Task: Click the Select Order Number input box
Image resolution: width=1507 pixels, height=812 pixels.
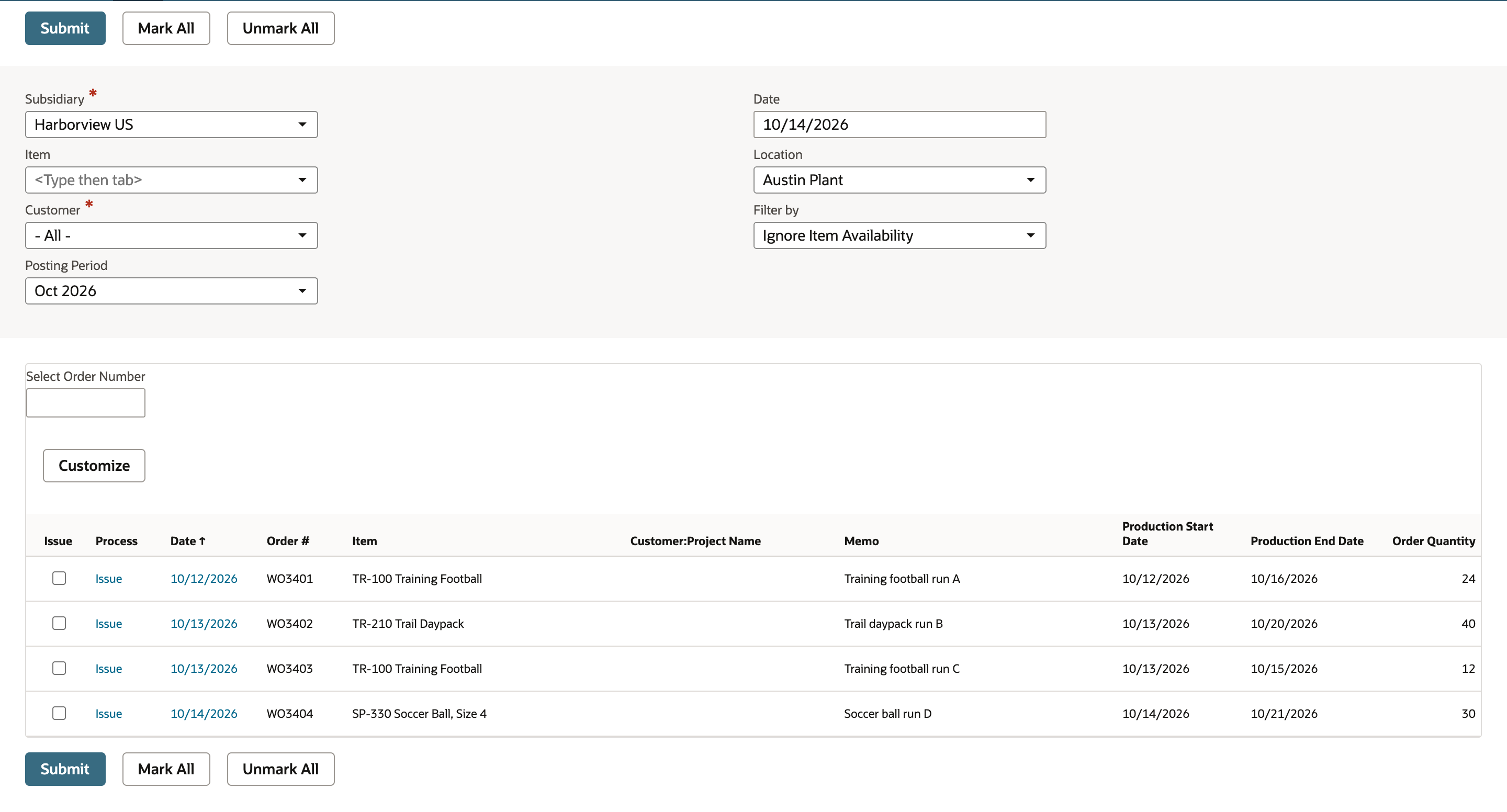Action: click(x=85, y=403)
